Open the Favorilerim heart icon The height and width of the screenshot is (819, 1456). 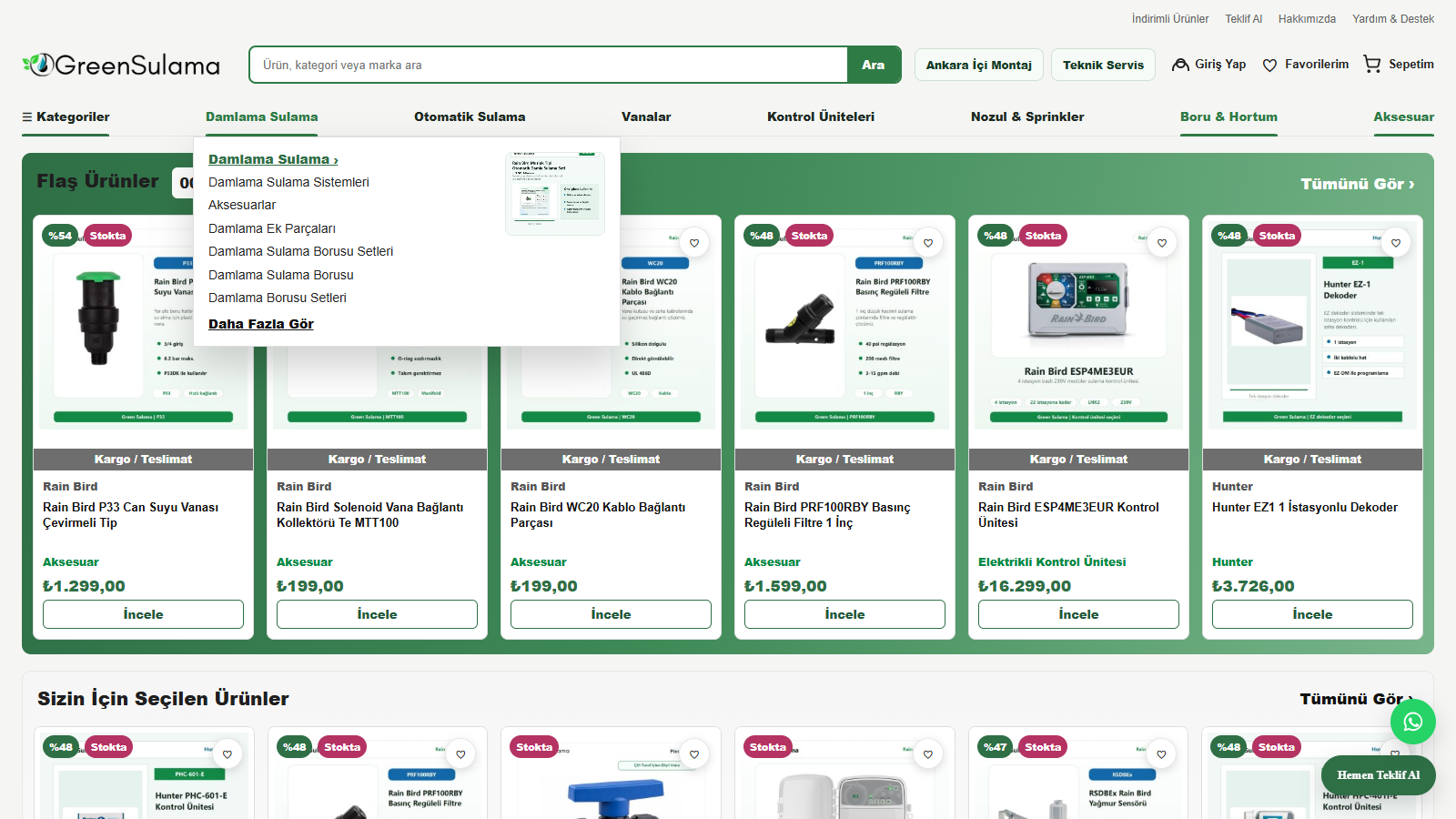pyautogui.click(x=1269, y=65)
